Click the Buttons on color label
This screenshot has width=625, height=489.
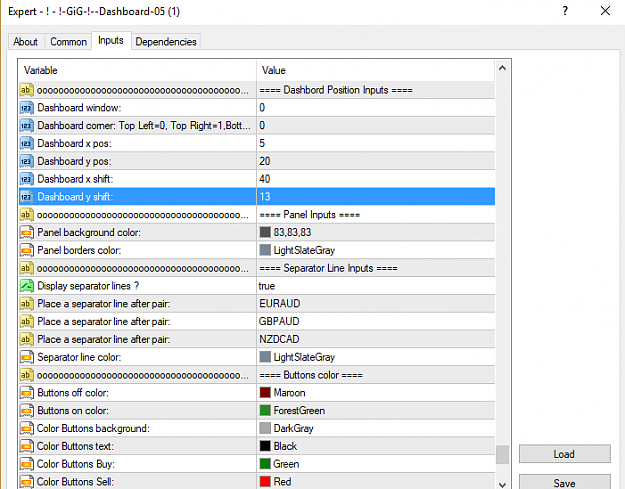tap(73, 411)
